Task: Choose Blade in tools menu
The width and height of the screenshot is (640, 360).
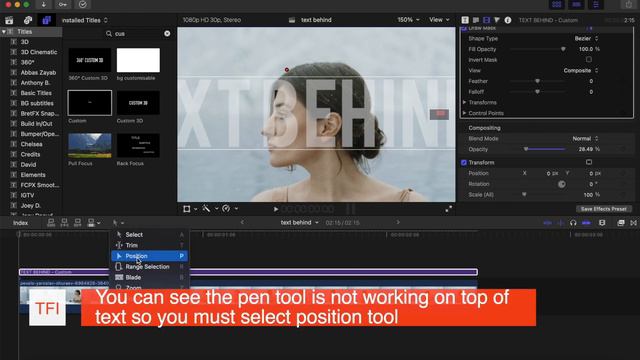Action: pos(149,277)
